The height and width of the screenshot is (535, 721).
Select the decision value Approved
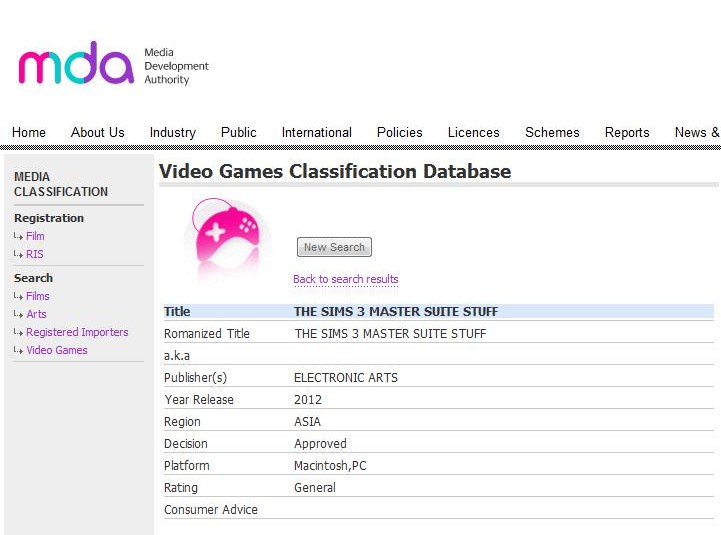320,444
